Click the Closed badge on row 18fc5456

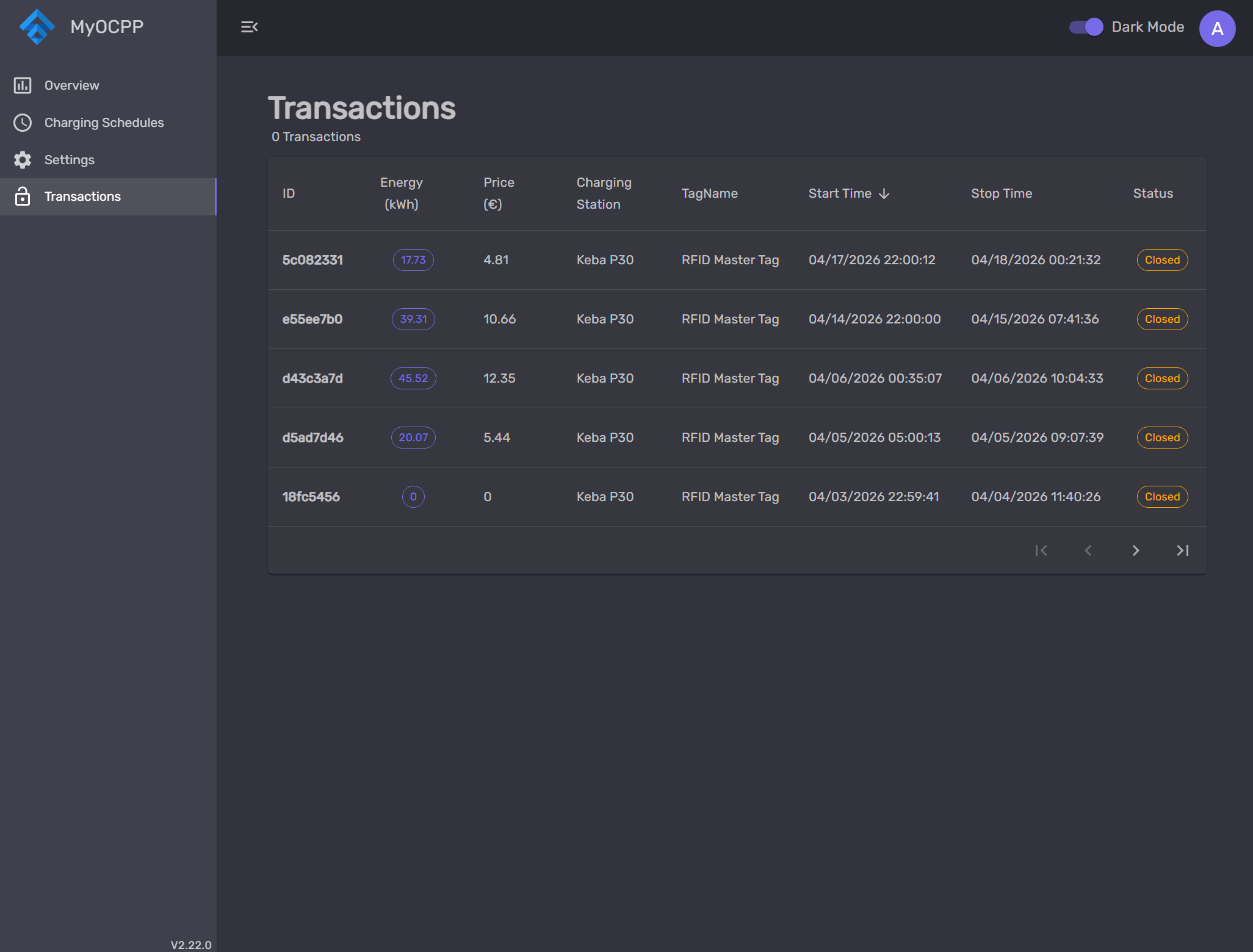pyautogui.click(x=1161, y=497)
